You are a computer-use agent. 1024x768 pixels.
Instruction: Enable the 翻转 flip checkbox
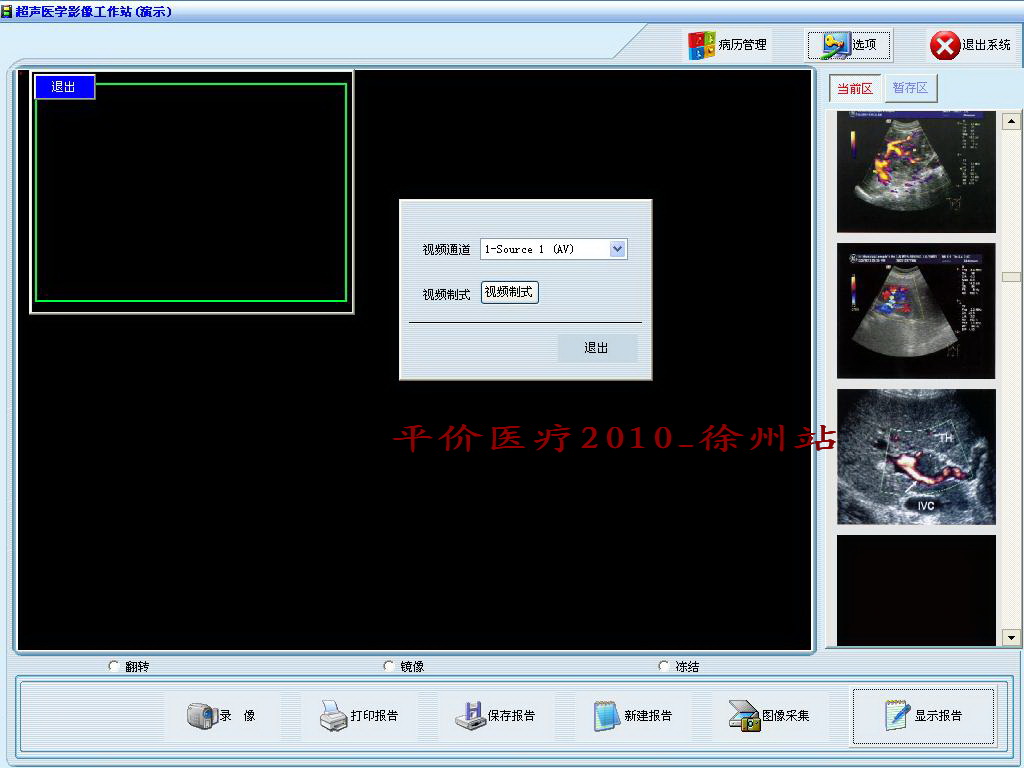point(113,663)
